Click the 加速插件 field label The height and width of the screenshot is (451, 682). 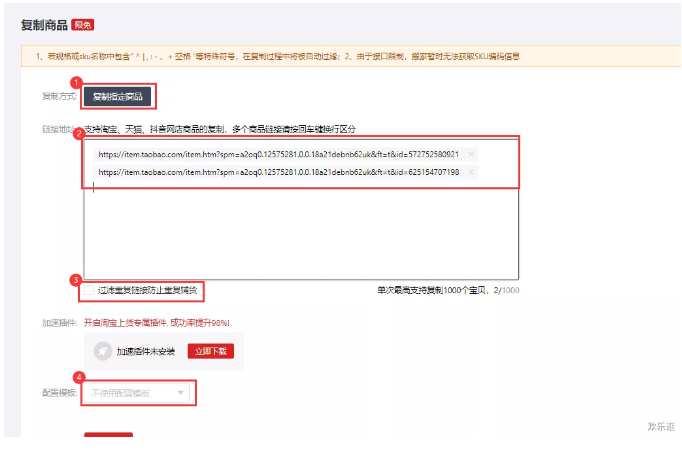tap(59, 323)
